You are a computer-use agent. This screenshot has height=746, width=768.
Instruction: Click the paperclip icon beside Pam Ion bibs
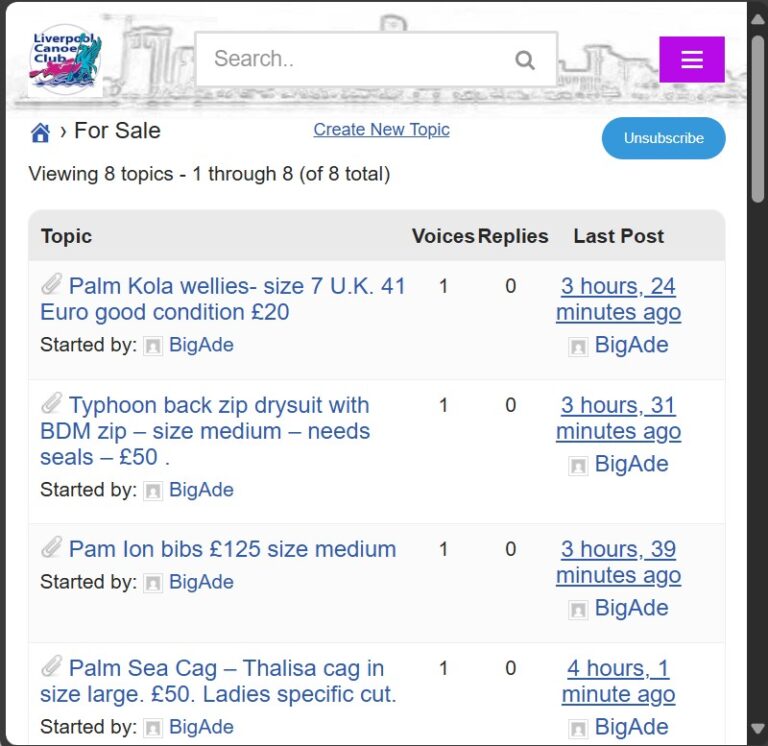tap(51, 548)
